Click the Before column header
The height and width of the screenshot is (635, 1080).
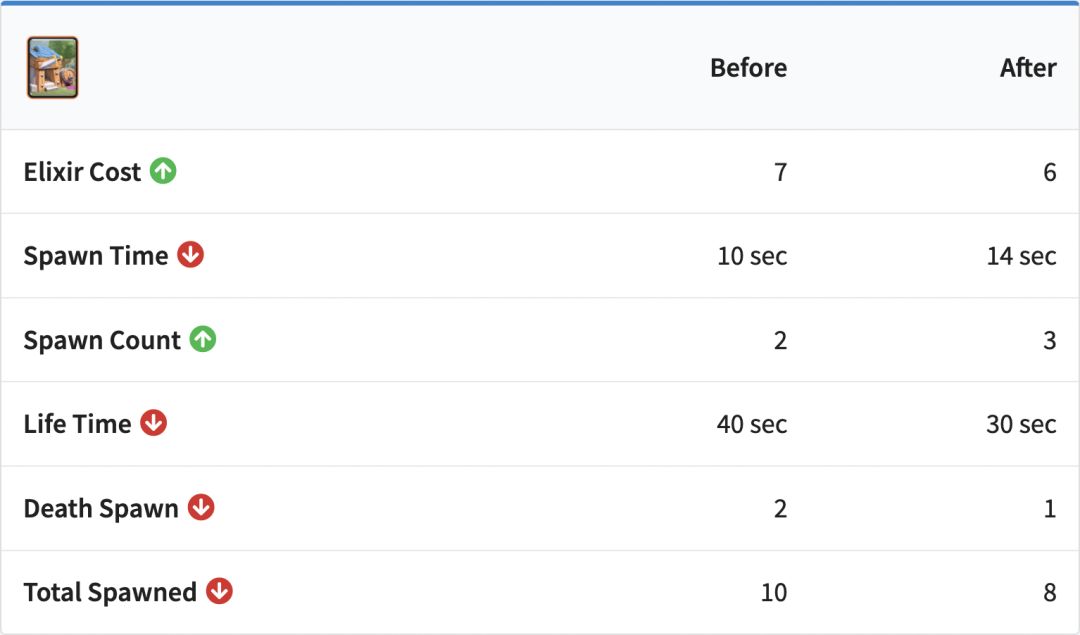(748, 68)
